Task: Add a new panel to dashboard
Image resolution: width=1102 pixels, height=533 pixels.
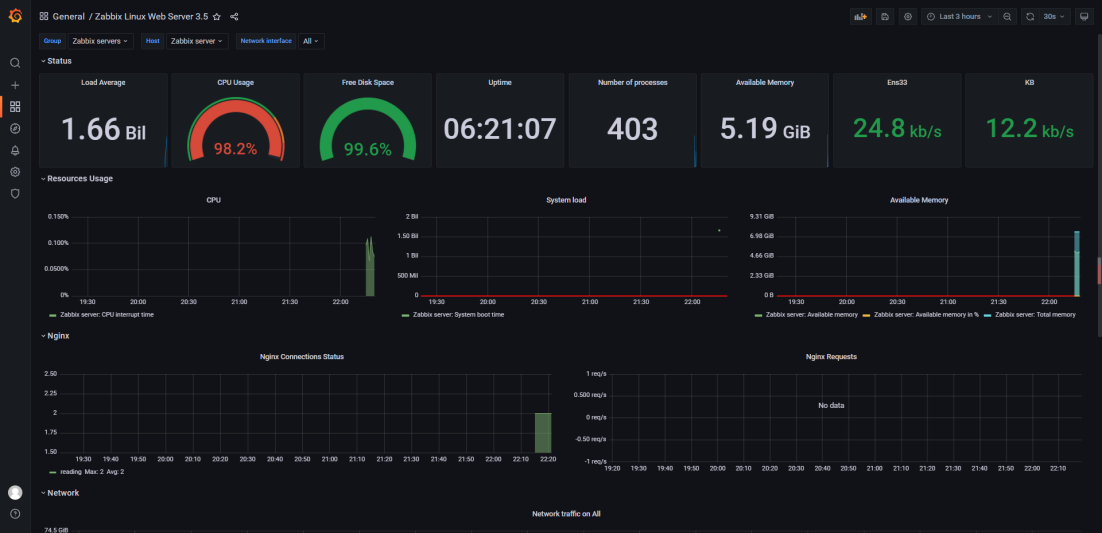Action: tap(861, 16)
